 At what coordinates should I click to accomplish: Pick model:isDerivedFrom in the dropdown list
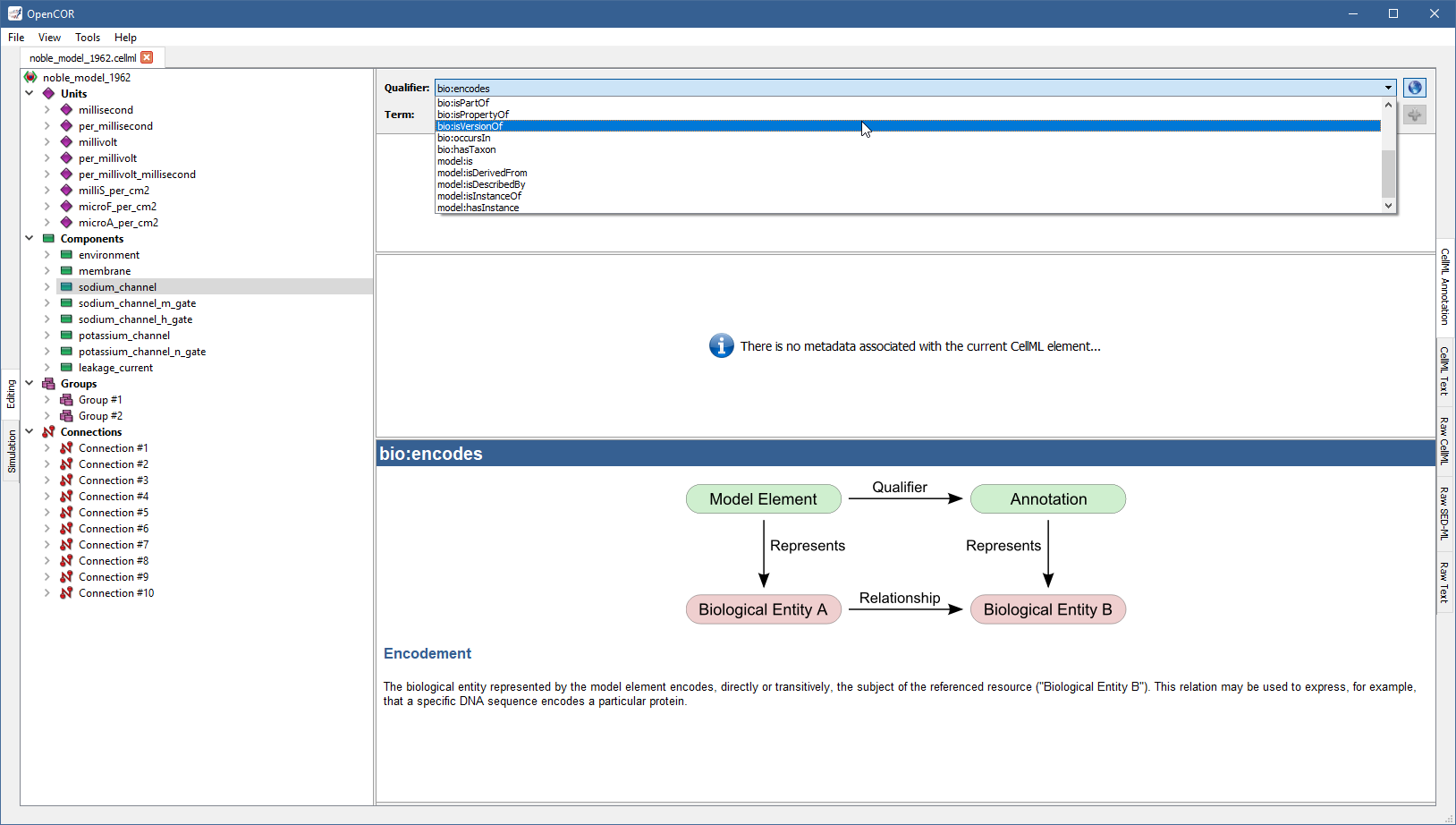click(x=482, y=173)
